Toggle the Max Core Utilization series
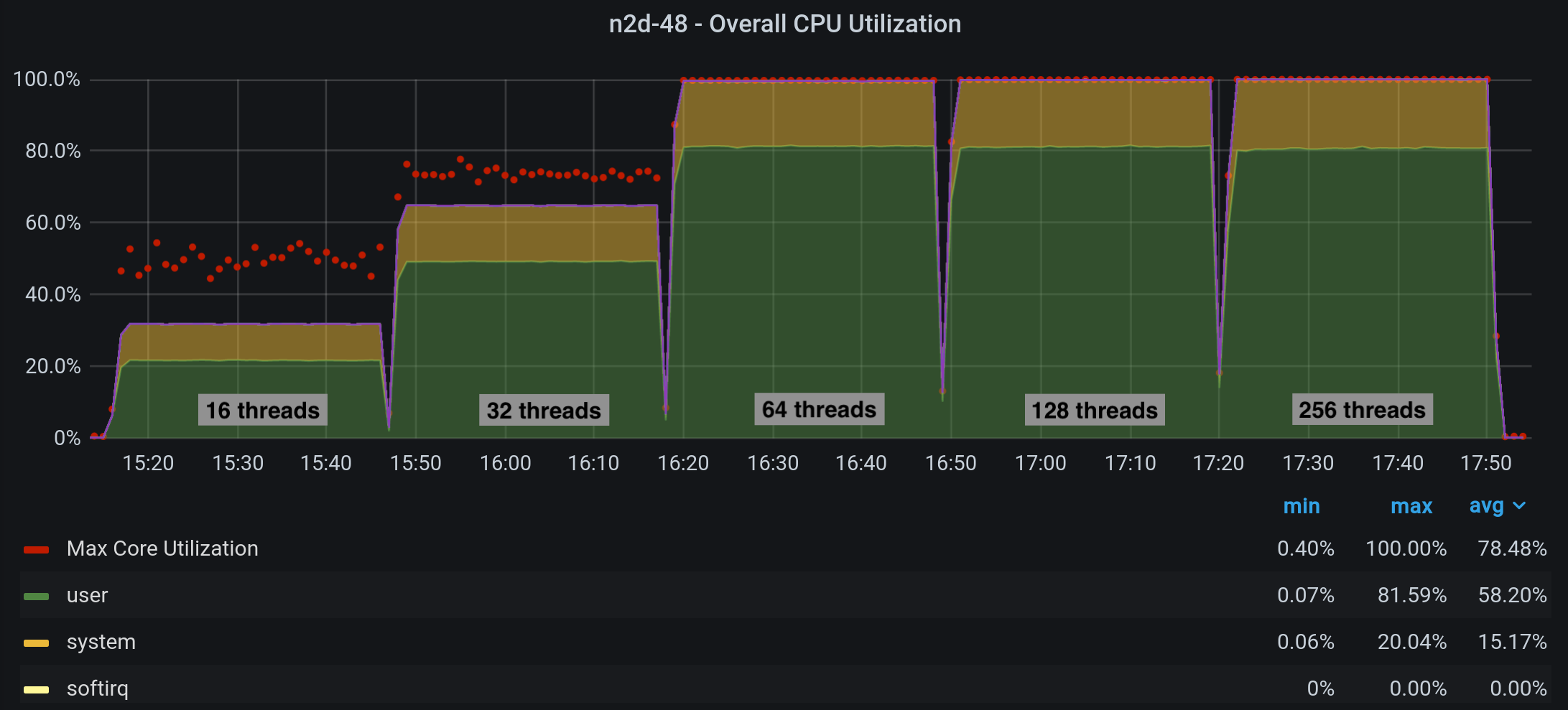This screenshot has width=1568, height=710. 162,548
